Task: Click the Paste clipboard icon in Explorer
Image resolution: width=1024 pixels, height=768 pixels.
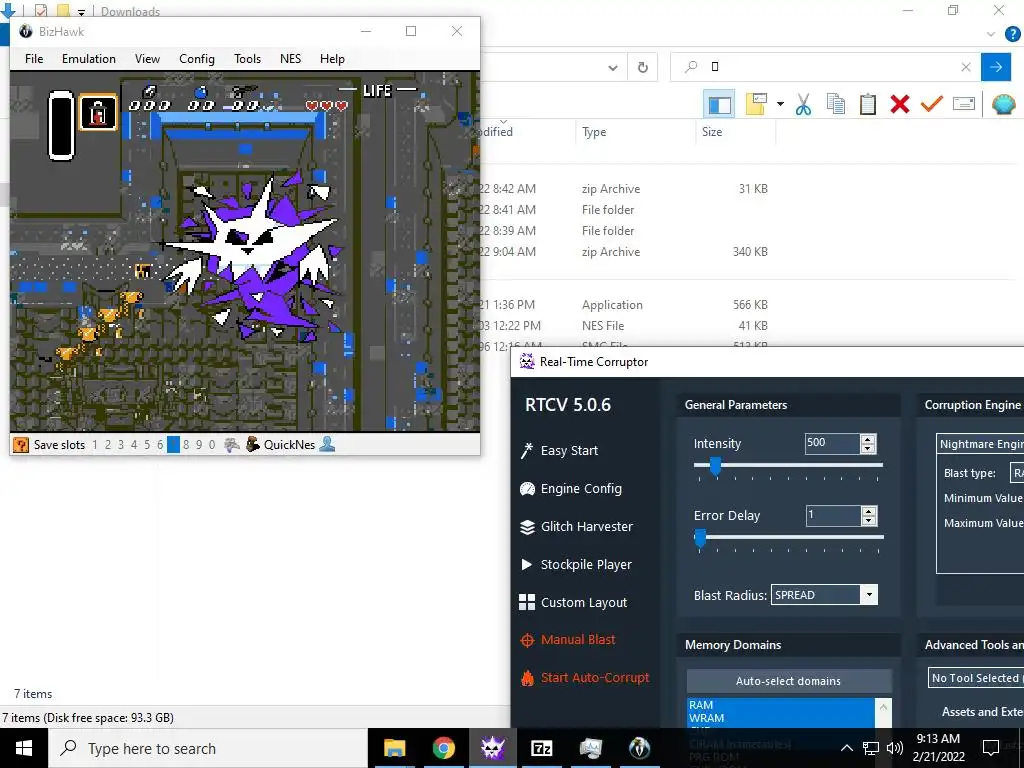Action: 867,104
